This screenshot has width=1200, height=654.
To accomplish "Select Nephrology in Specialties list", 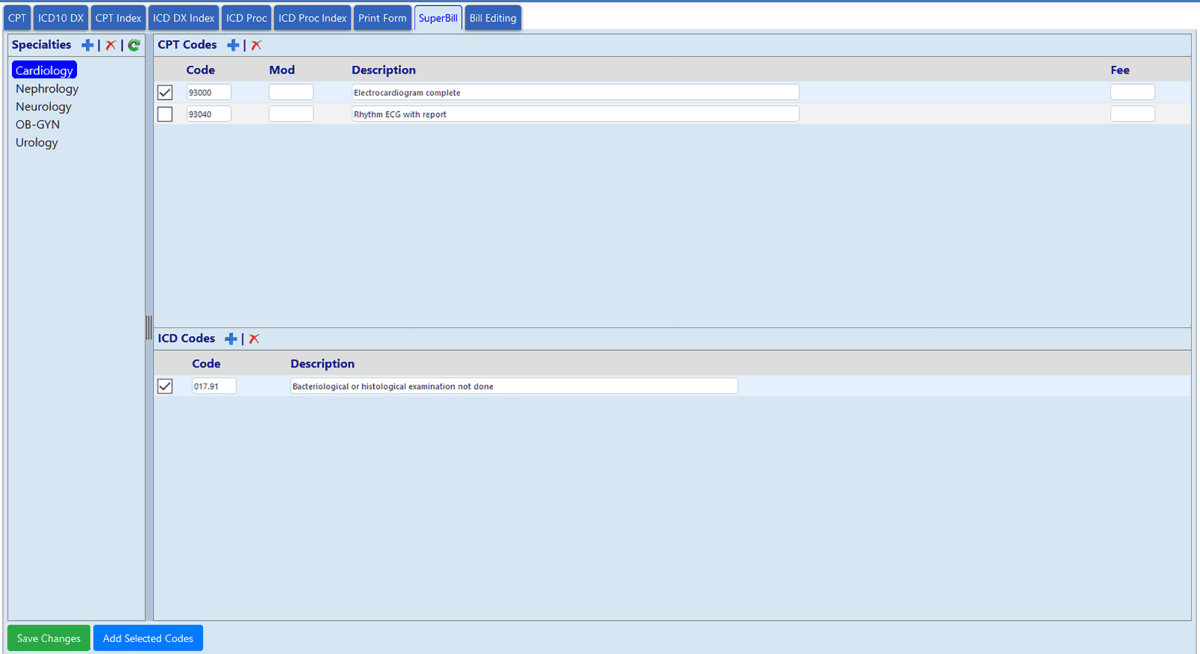I will 47,89.
